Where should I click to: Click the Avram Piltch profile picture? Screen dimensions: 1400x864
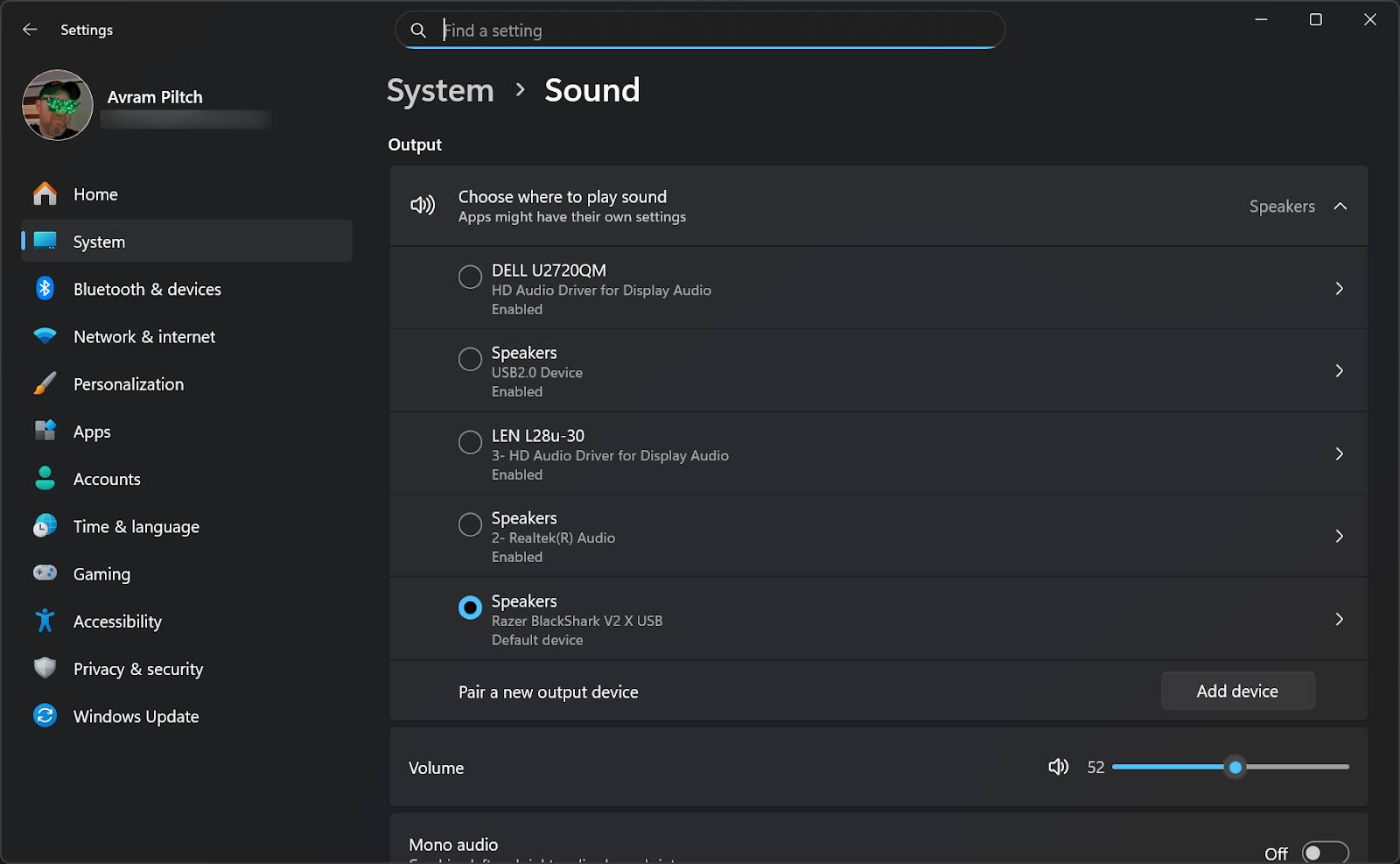point(58,105)
